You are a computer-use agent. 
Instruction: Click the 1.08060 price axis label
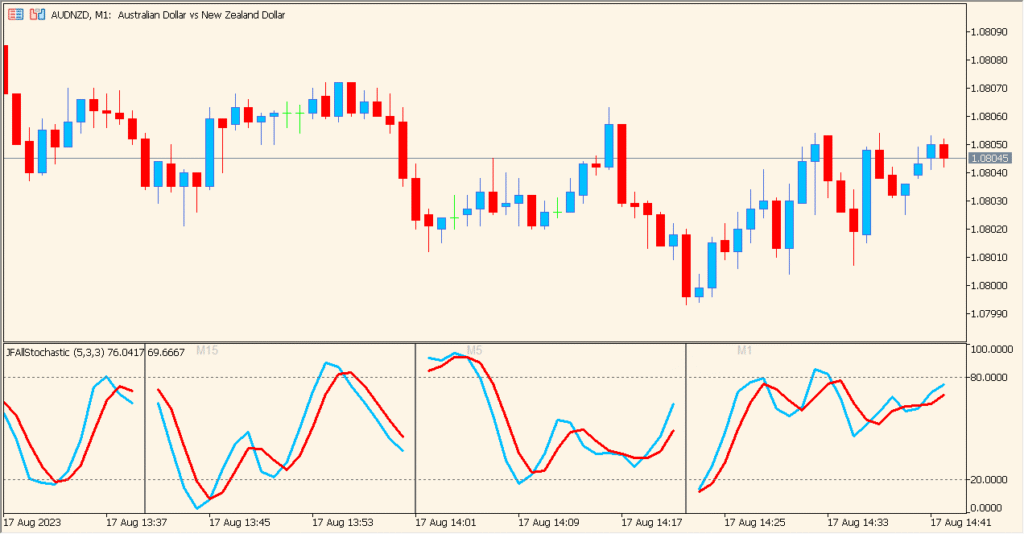pos(989,116)
